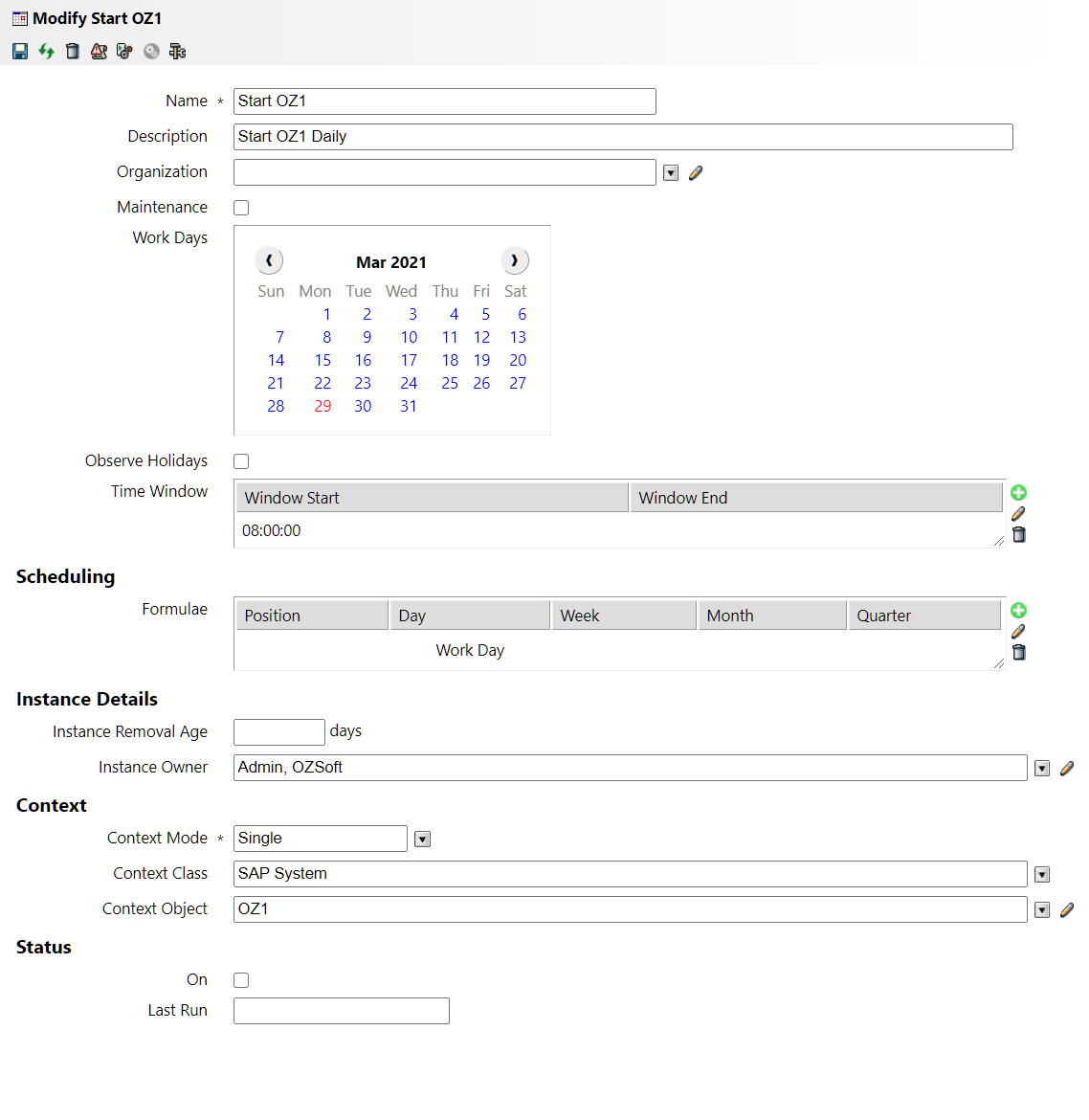Toggle the Observe Holidays checkbox
The height and width of the screenshot is (1120, 1089).
coord(241,461)
